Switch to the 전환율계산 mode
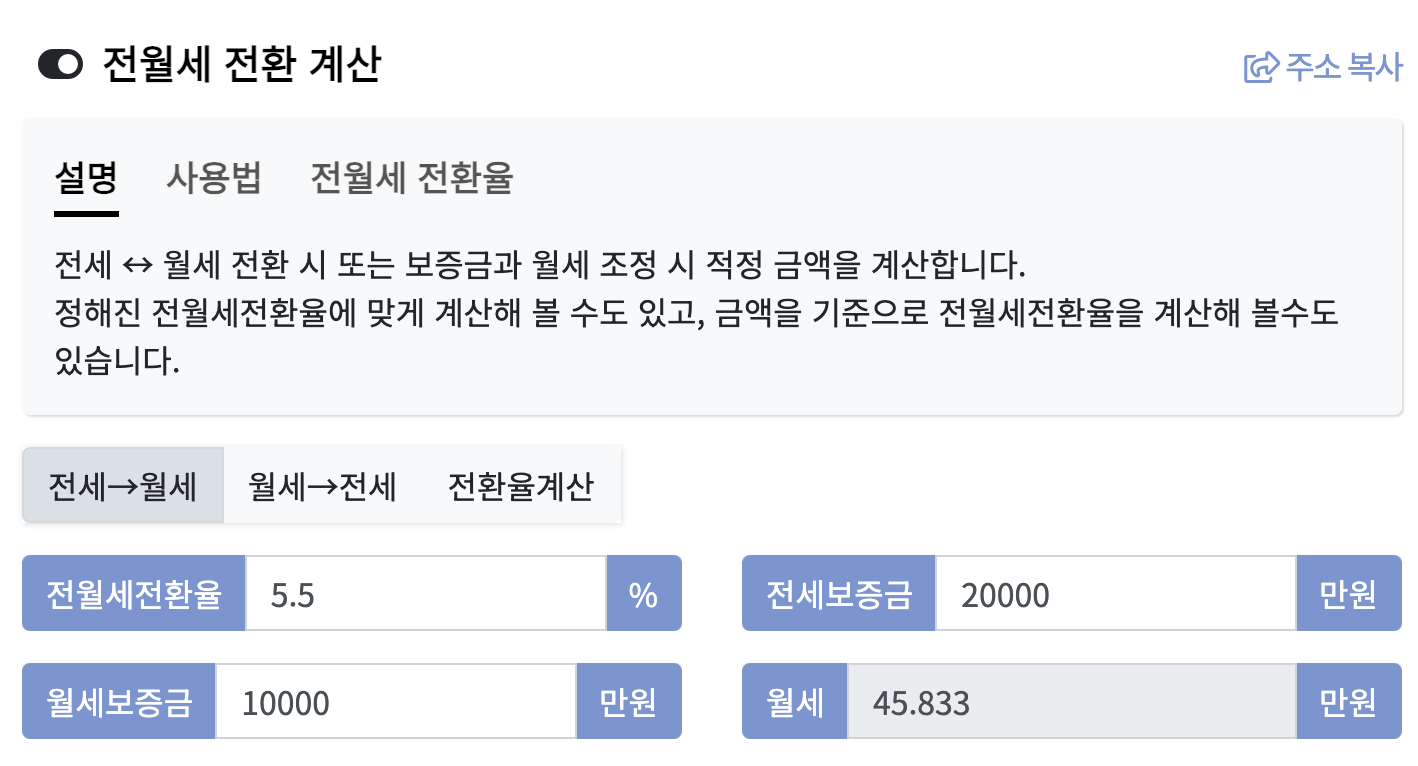This screenshot has width=1418, height=766. click(520, 484)
